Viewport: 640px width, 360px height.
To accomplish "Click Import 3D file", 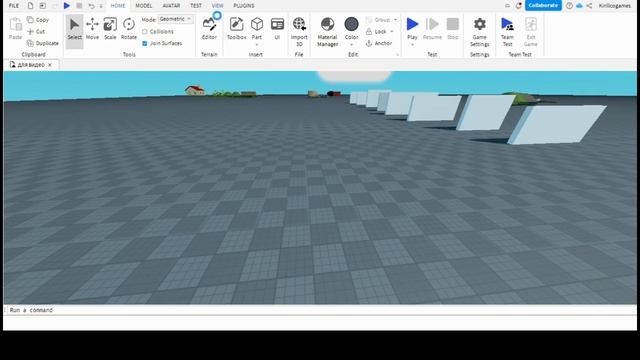I will (299, 32).
